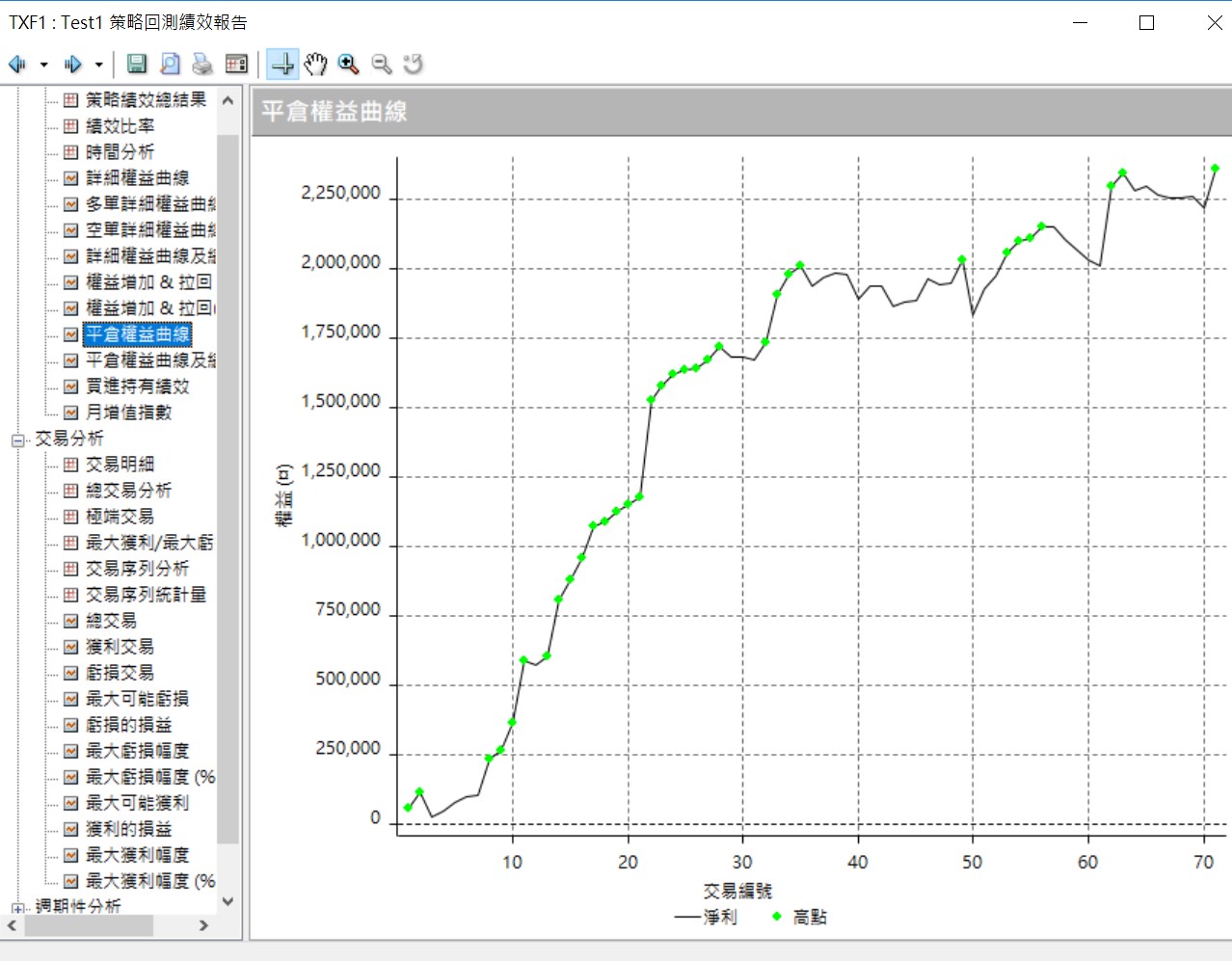Viewport: 1232px width, 961px height.
Task: Click the 週期性分析 category label
Action: tap(78, 906)
